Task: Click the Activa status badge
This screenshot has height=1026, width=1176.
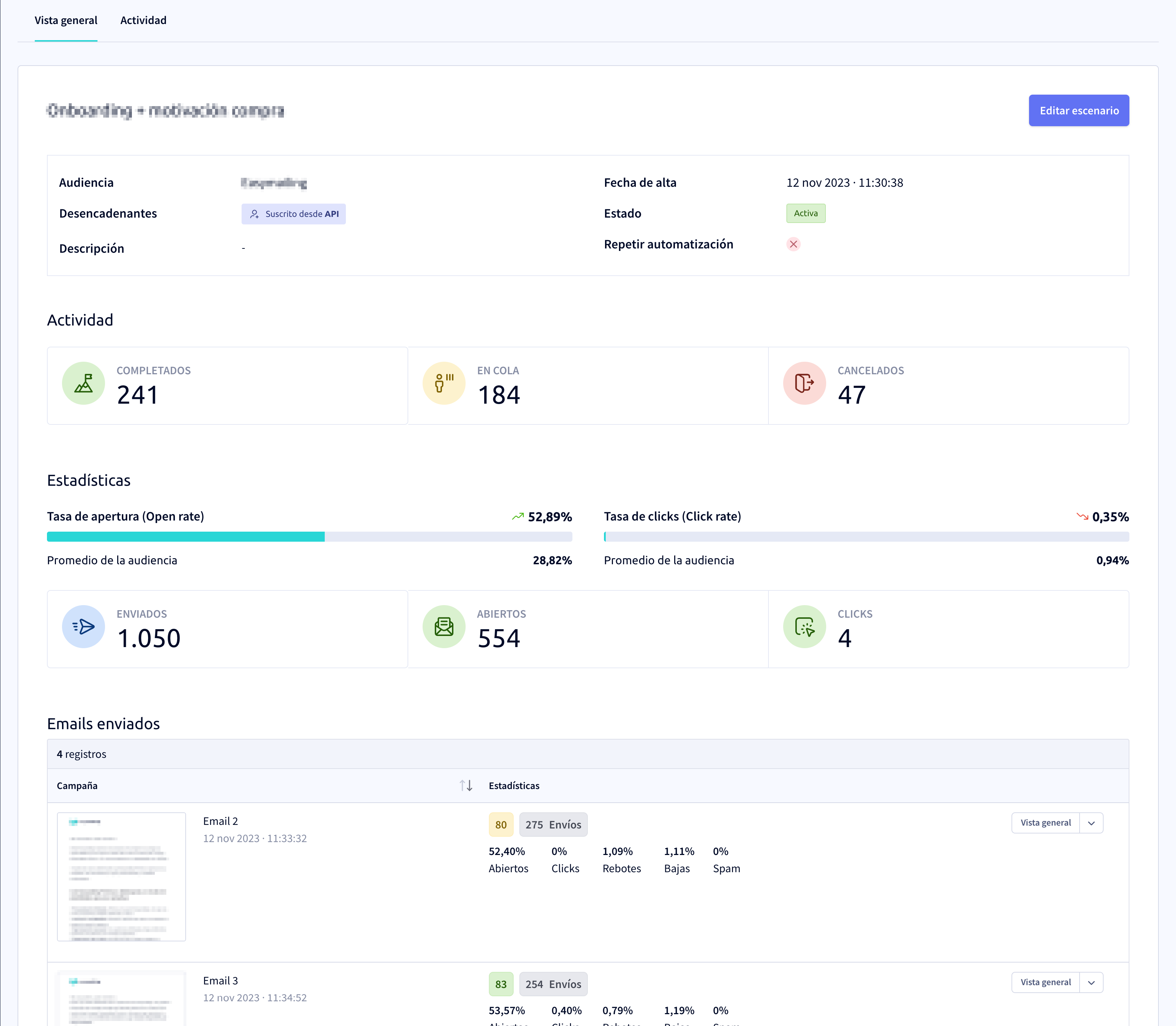Action: [806, 213]
